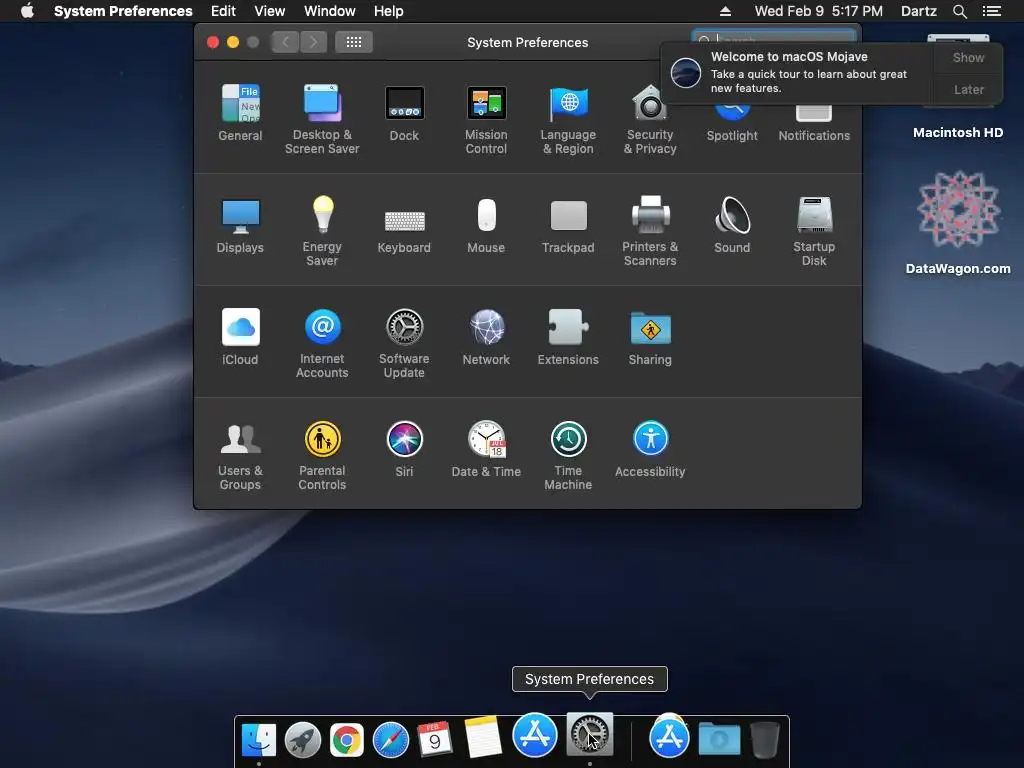This screenshot has height=768, width=1024.
Task: Open the Sharing preferences pane
Action: [x=650, y=336]
